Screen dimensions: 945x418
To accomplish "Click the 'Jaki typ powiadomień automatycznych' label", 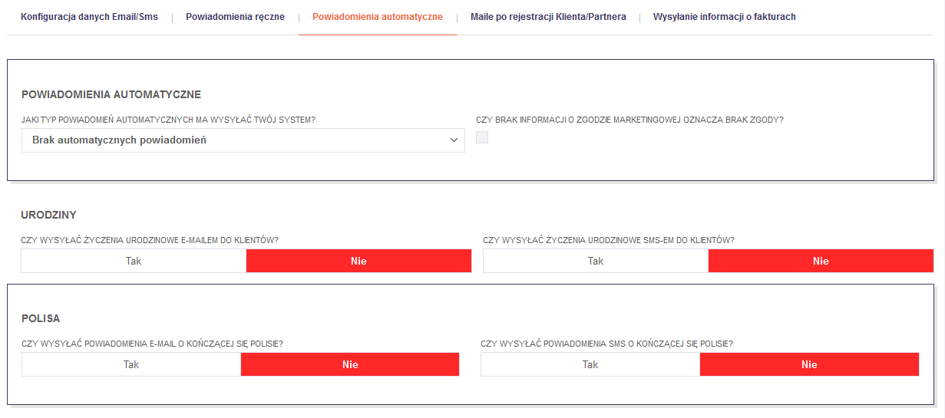I will 168,120.
